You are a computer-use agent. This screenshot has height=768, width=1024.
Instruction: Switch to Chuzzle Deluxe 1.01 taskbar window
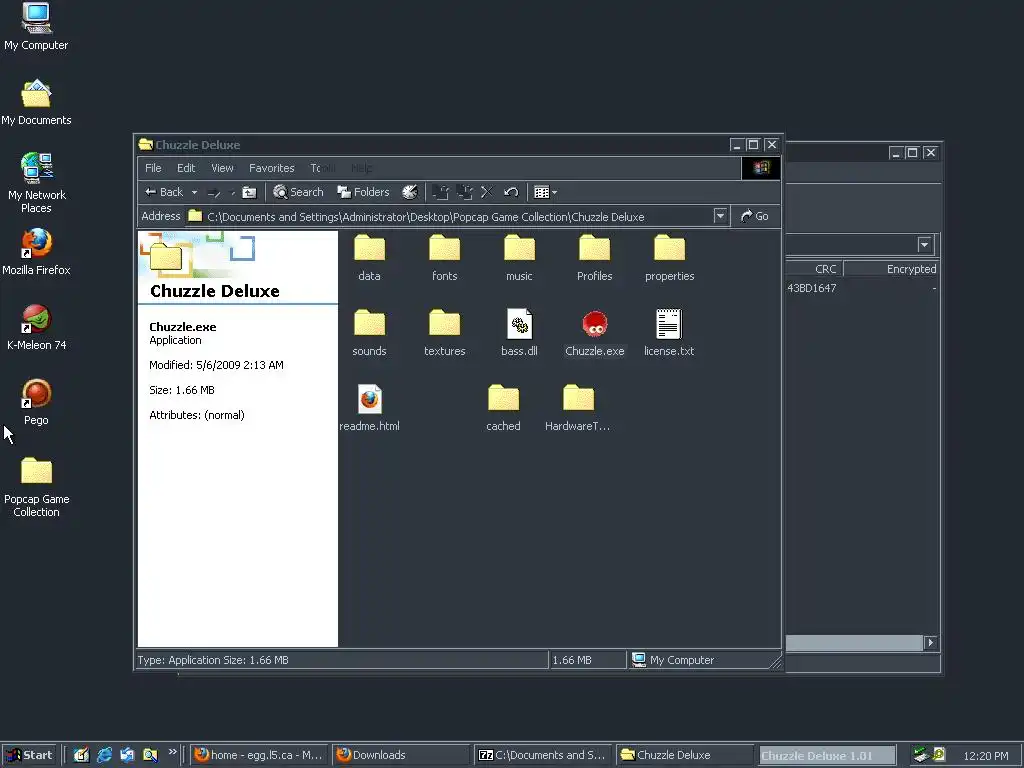pos(827,755)
